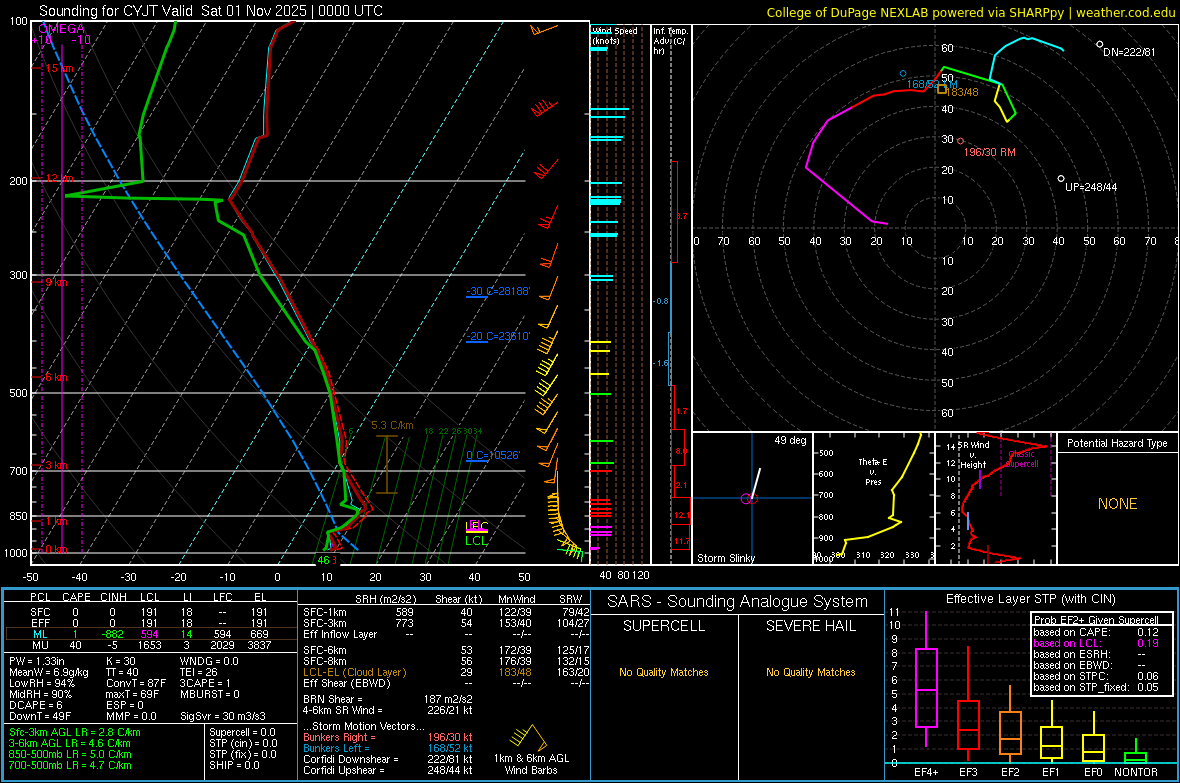
Task: Click the College of DuPage NEXLAB credit text
Action: (x=970, y=12)
